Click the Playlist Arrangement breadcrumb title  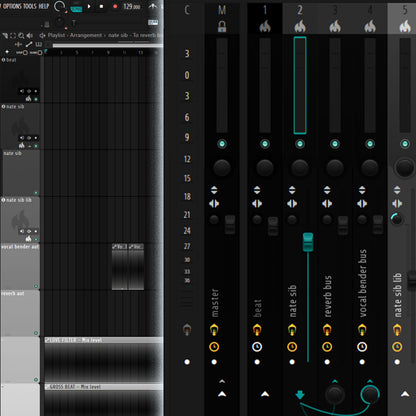(x=75, y=35)
